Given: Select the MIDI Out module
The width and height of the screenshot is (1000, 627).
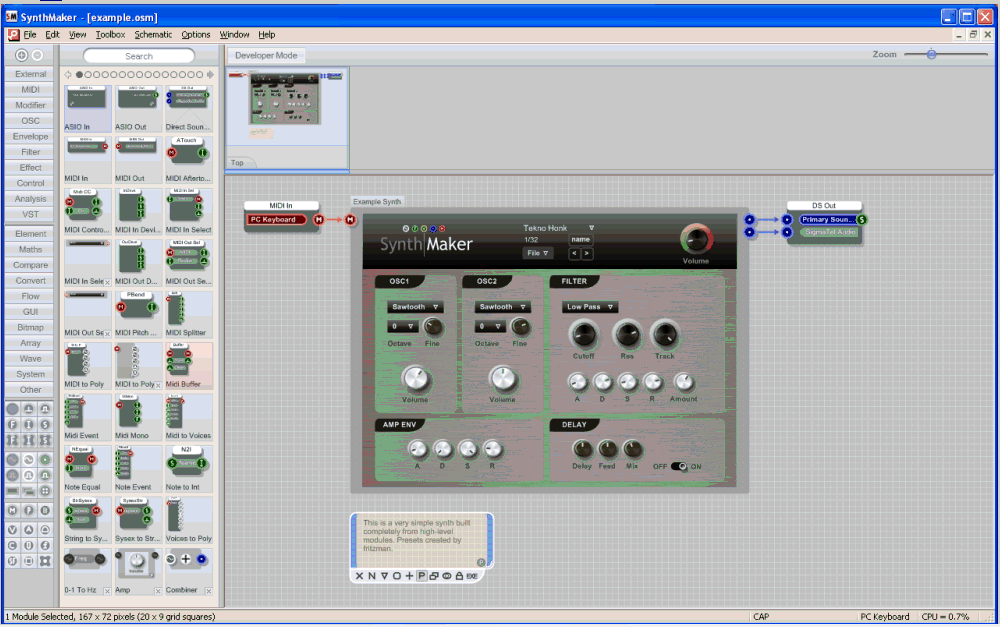Looking at the screenshot, I should click(138, 159).
